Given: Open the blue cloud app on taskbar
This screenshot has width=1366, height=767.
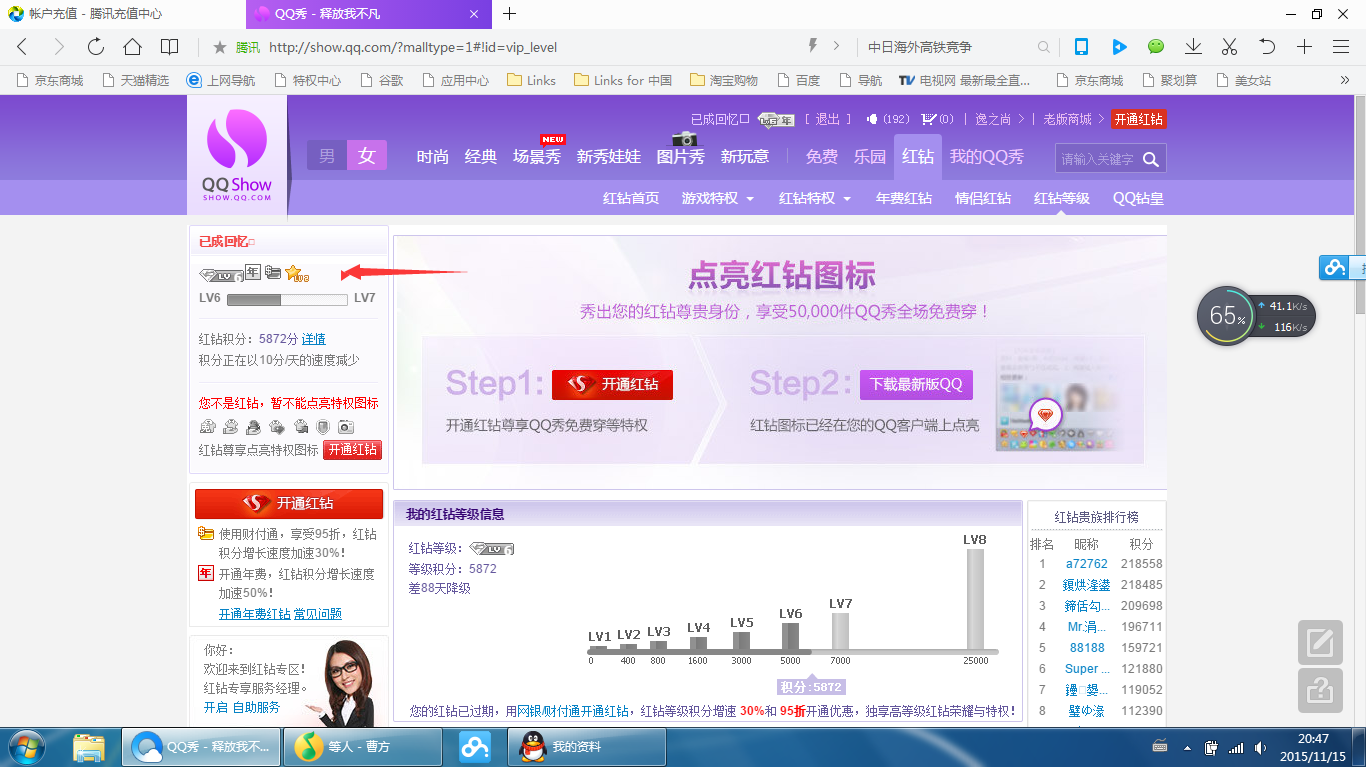Looking at the screenshot, I should 475,747.
